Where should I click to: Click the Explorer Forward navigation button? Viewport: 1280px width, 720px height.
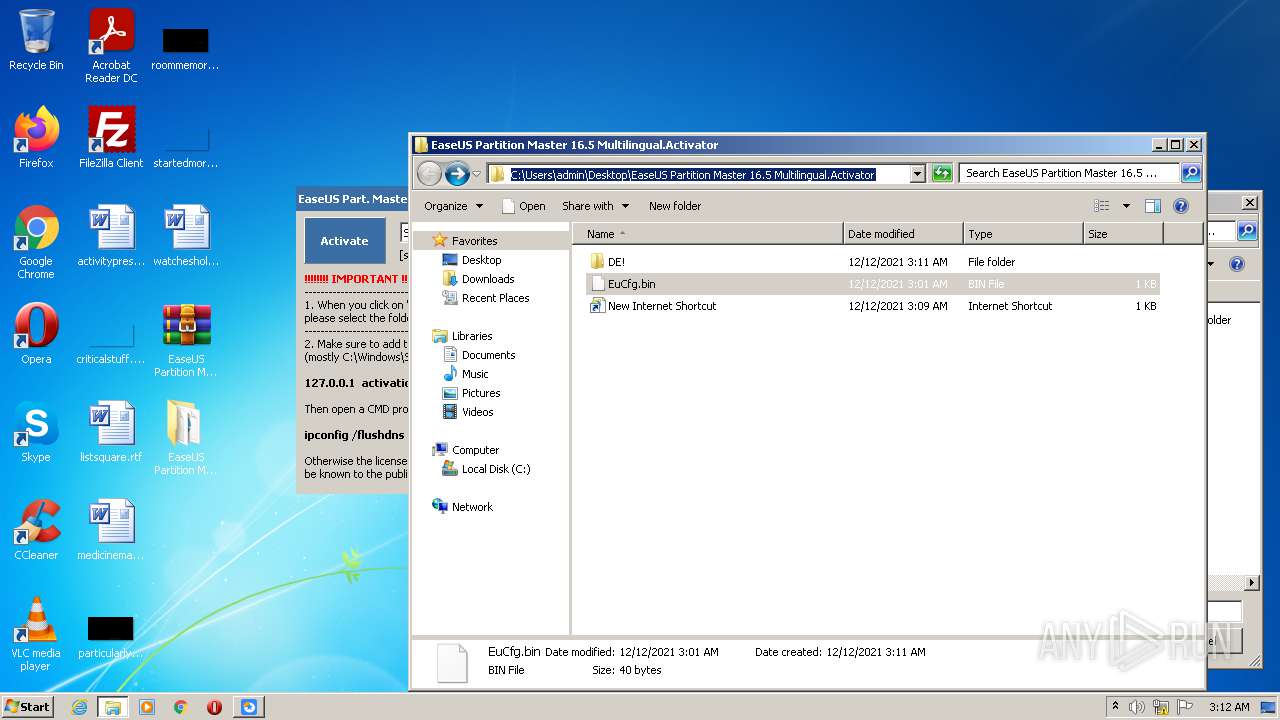point(457,174)
